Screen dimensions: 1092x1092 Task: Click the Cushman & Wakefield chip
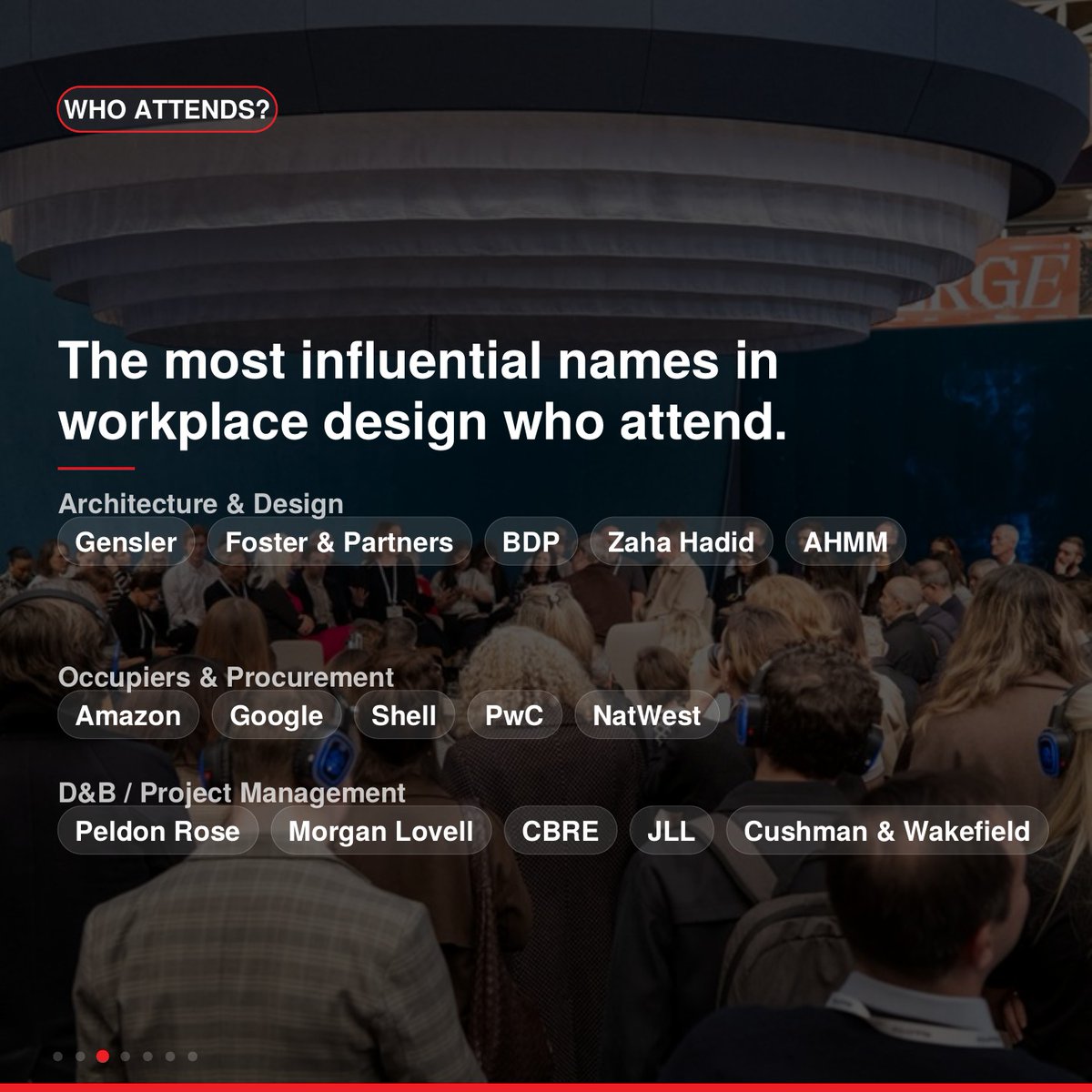click(x=887, y=831)
